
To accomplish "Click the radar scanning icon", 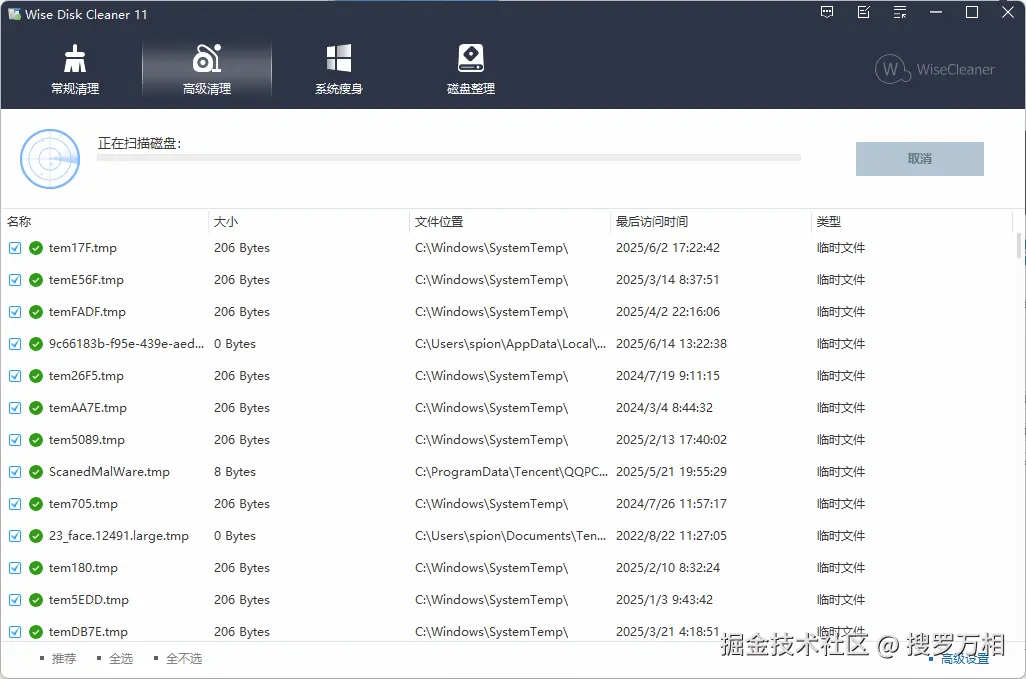I will pos(50,159).
